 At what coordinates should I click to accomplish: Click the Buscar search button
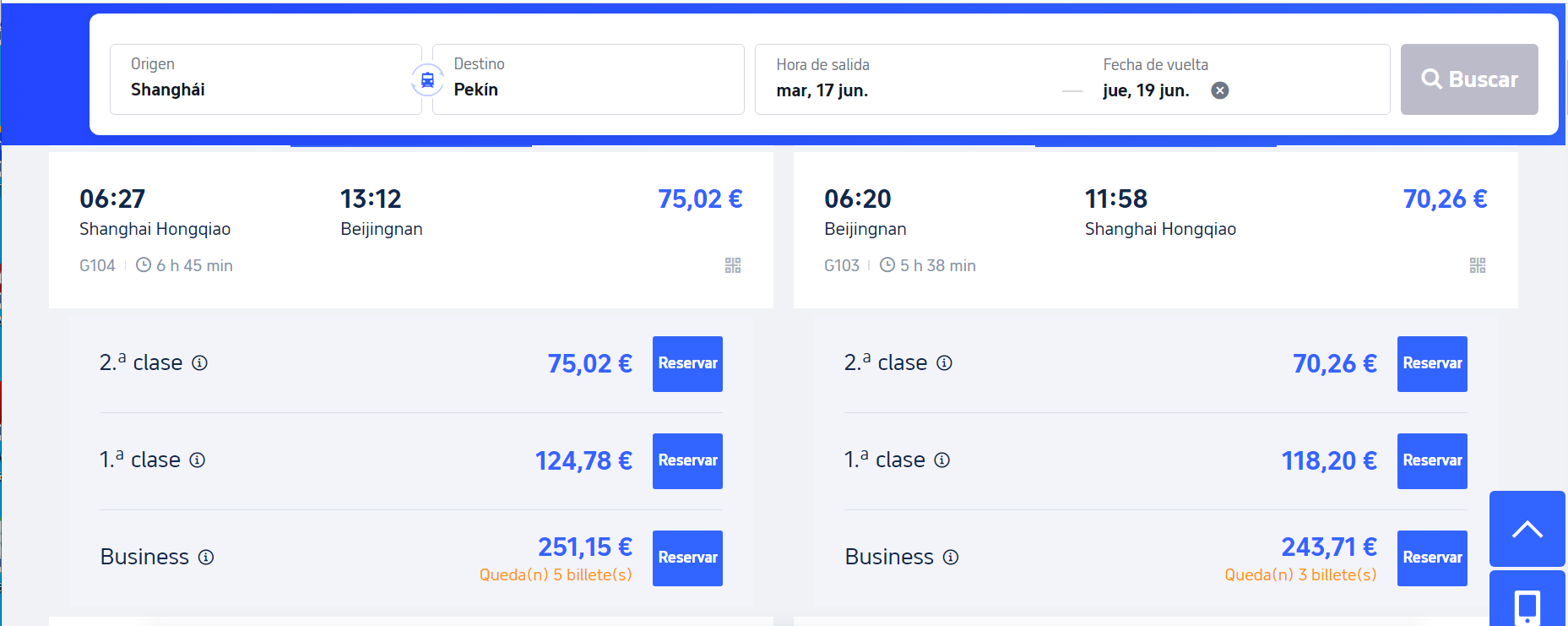coord(1468,79)
